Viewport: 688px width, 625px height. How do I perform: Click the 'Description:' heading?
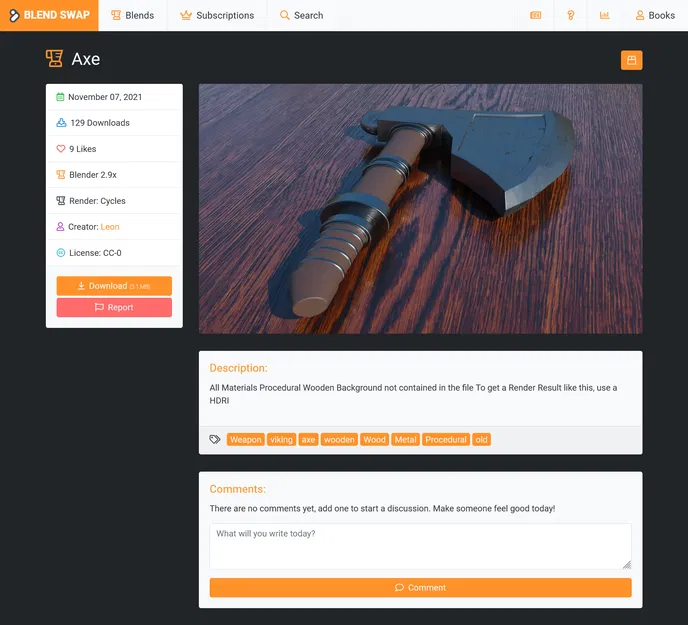238,368
